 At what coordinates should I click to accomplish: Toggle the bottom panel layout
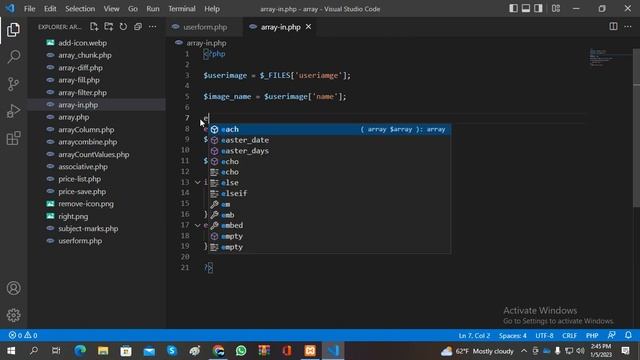point(526,8)
